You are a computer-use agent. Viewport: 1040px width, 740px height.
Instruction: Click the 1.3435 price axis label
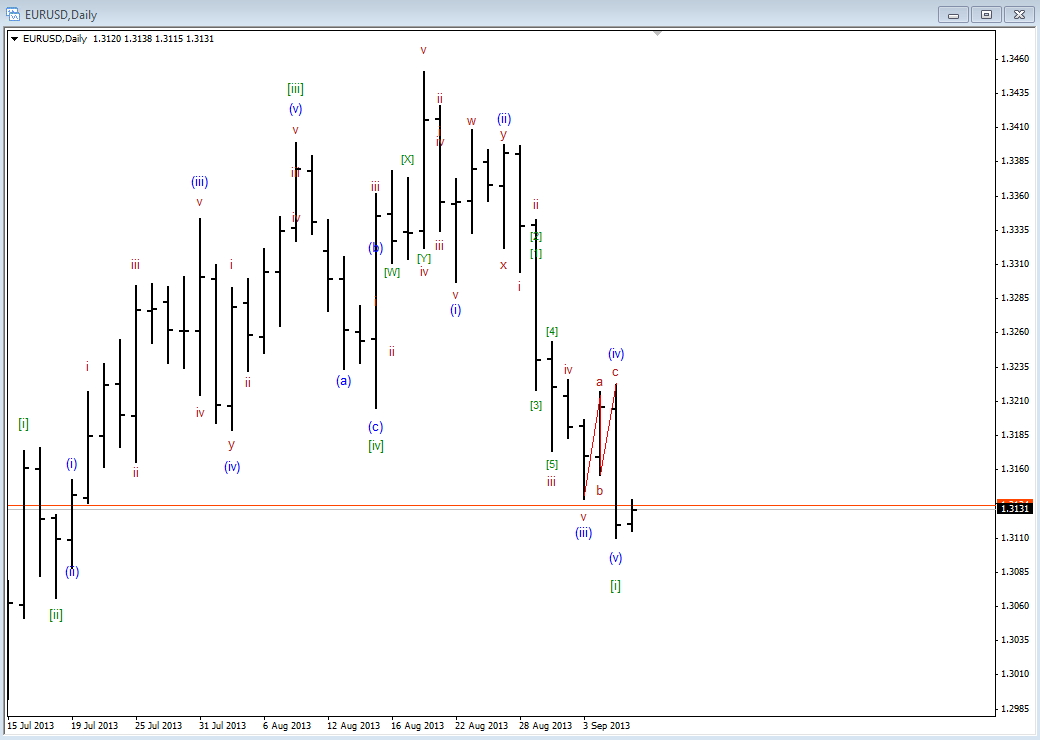click(1015, 93)
